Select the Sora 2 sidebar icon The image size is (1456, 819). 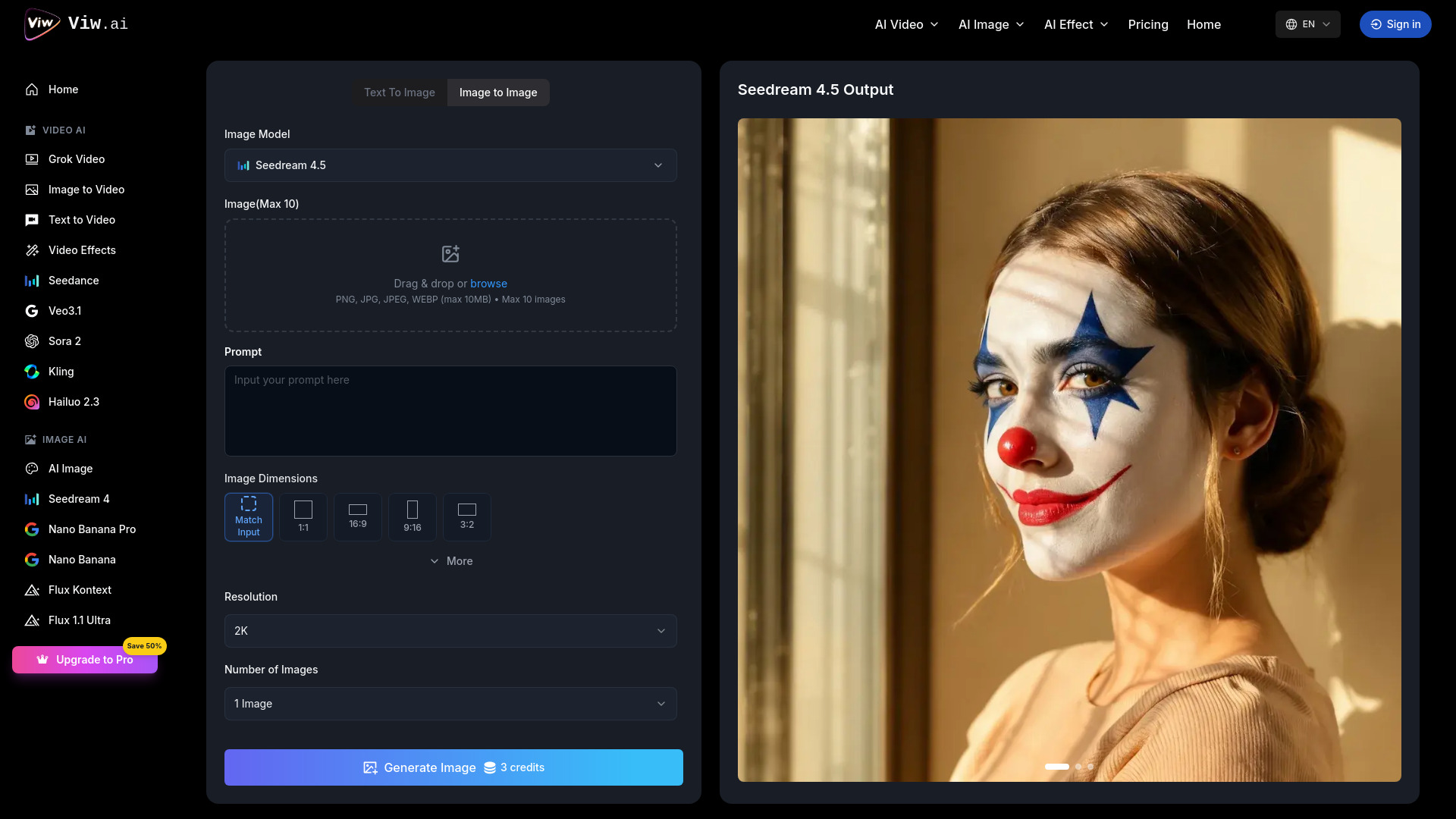click(32, 341)
